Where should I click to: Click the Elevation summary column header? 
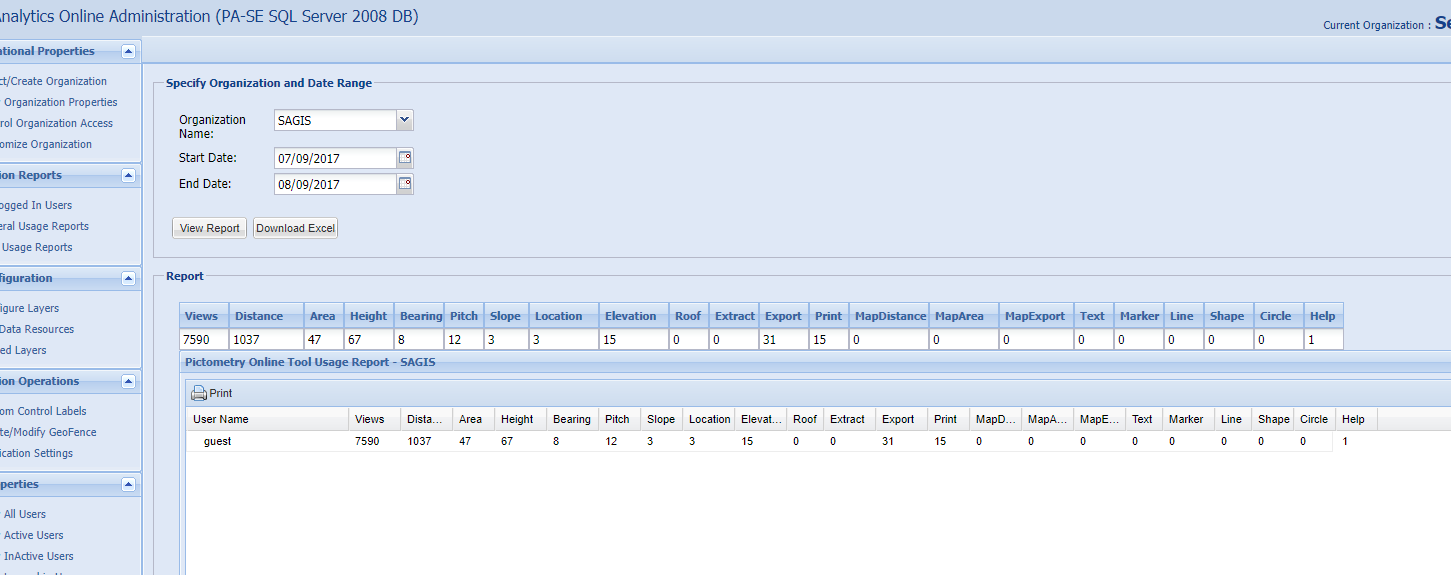(634, 316)
